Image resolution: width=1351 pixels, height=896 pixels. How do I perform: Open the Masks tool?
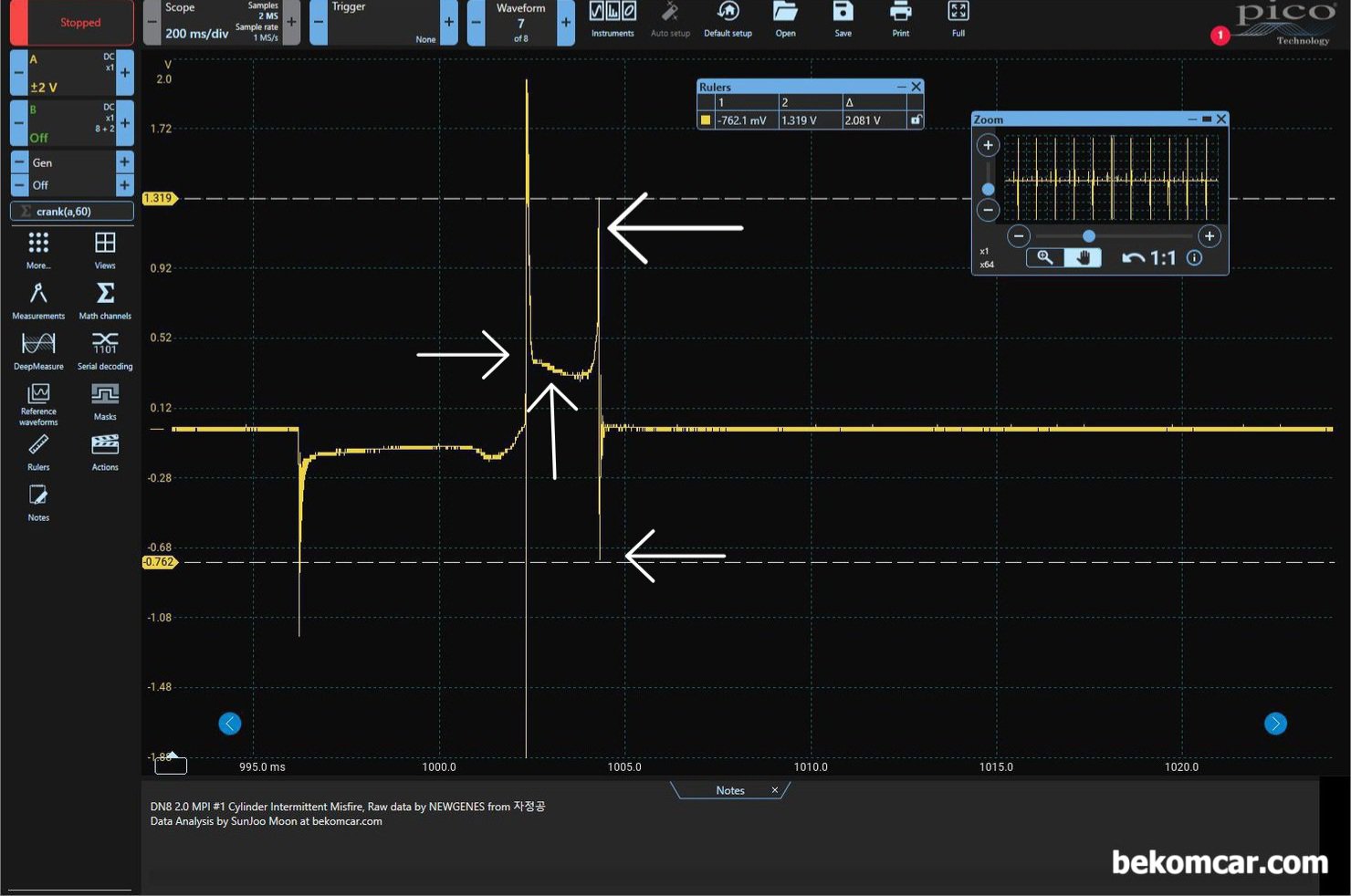pos(105,401)
